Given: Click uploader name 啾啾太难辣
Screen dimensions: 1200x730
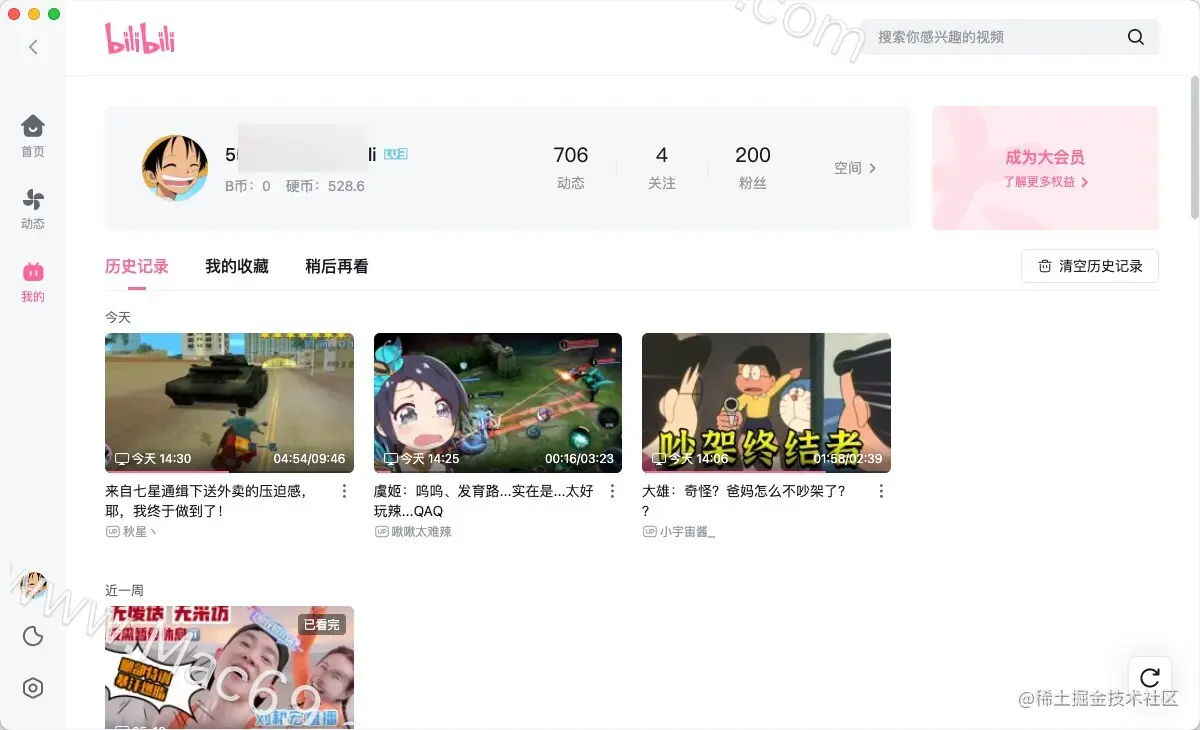Looking at the screenshot, I should [x=421, y=532].
